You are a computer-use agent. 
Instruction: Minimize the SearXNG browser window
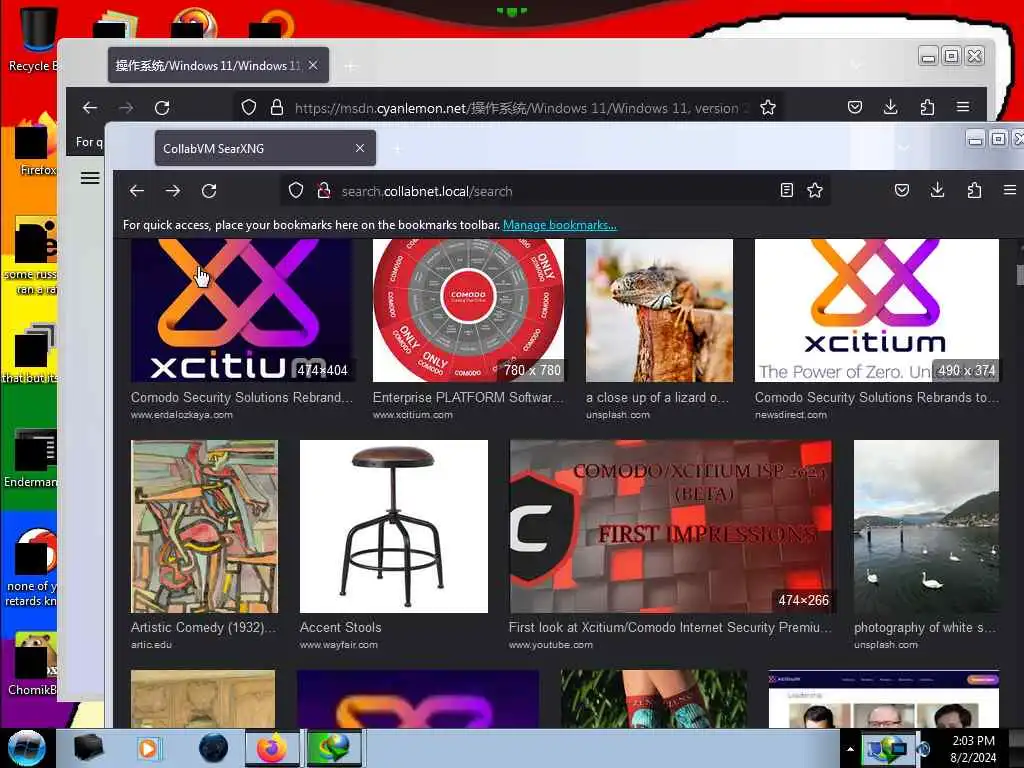(976, 139)
